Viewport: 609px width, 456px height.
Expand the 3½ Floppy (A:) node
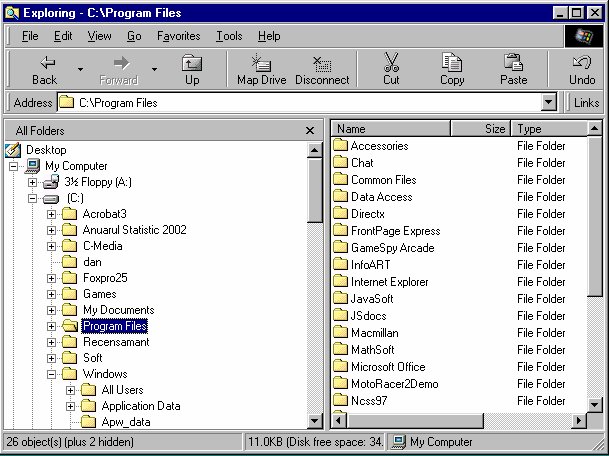[32, 182]
